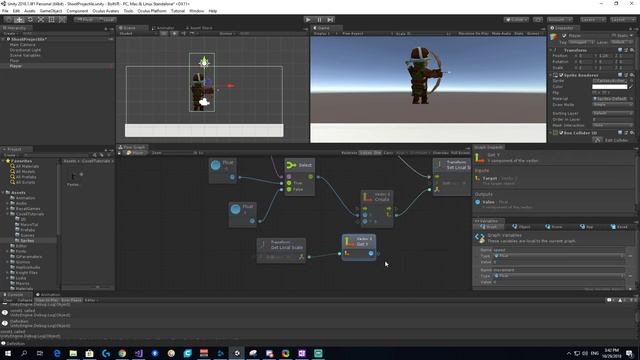Switch to the Animator tab
This screenshot has height=360, width=640.
pos(163,28)
